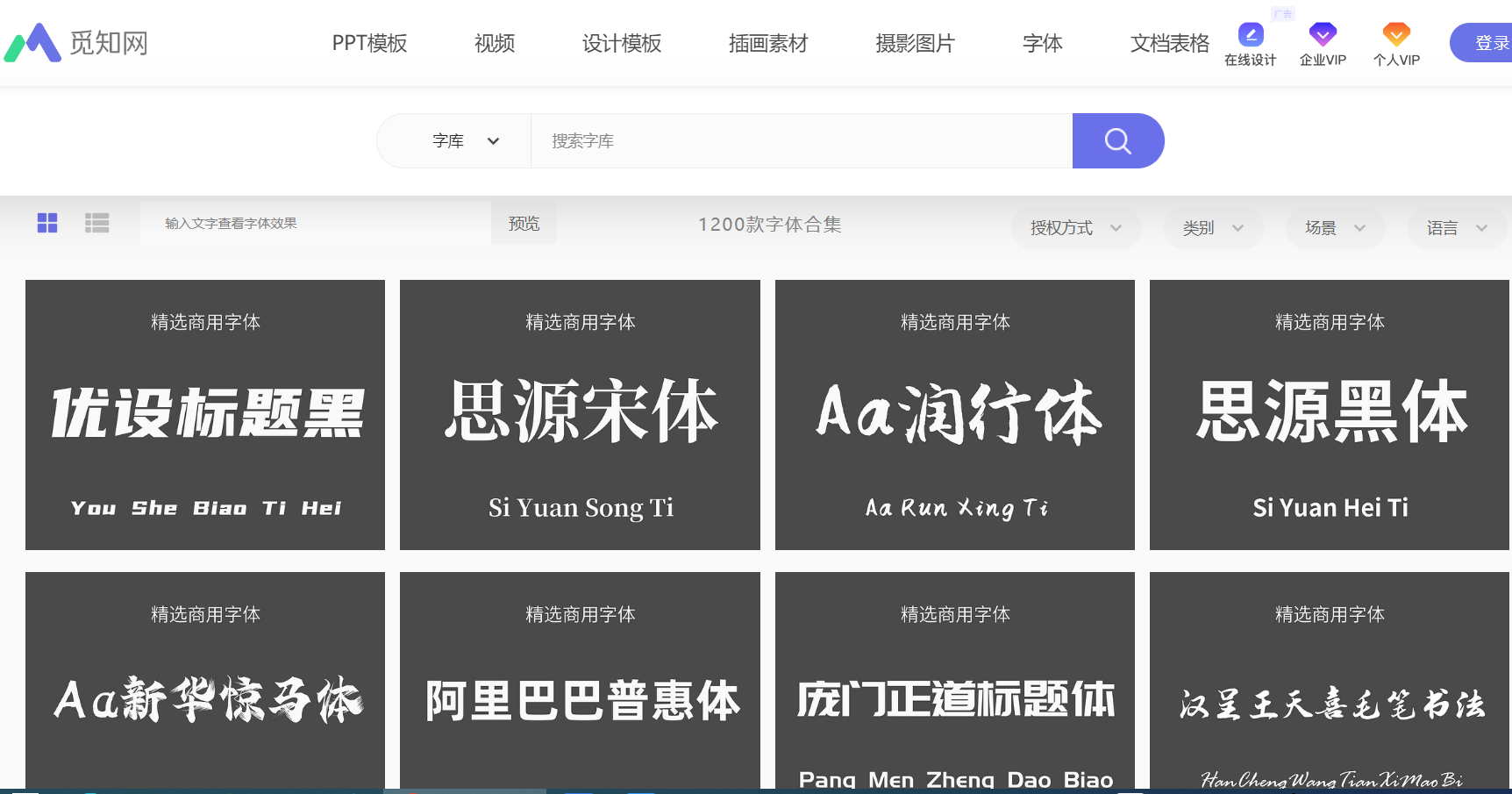The image size is (1512, 794).
Task: Click the 觅知网 logo
Action: click(x=77, y=42)
